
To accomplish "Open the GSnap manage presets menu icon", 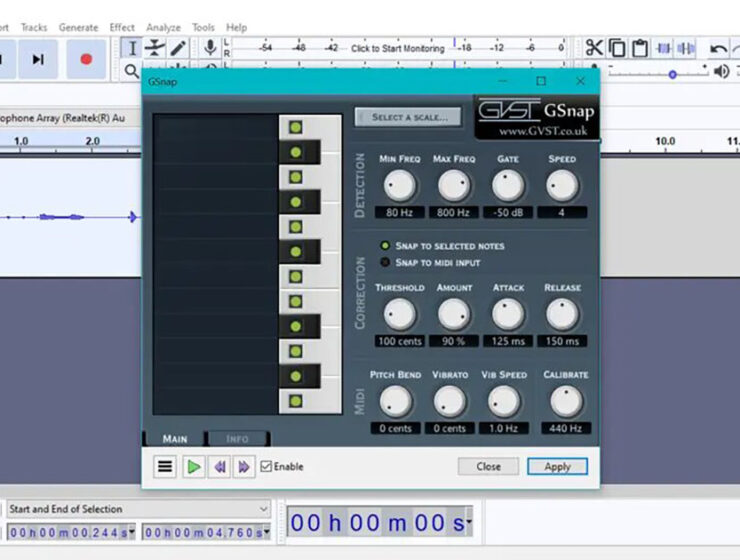I will [165, 466].
